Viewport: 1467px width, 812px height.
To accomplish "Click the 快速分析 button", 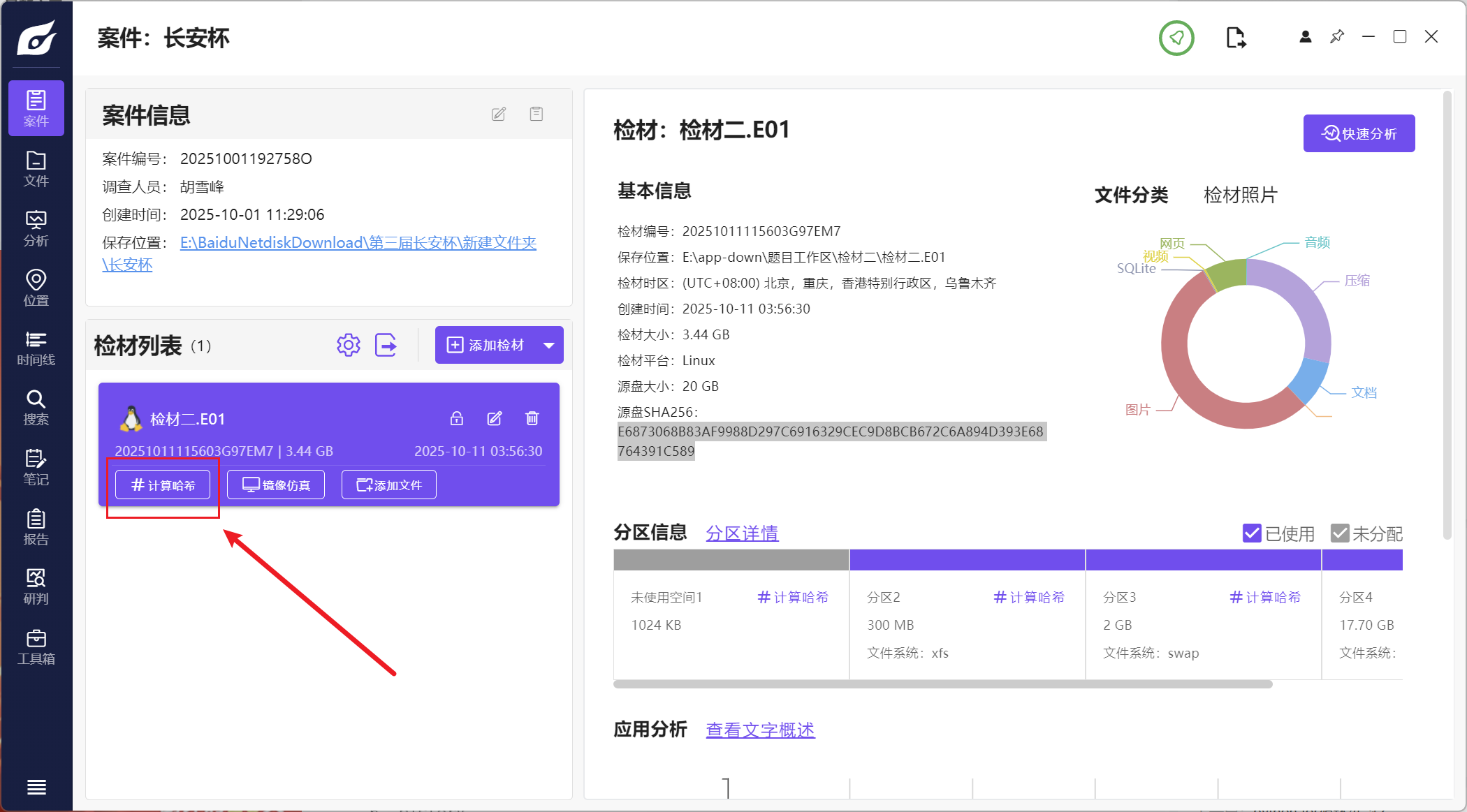I will point(1359,133).
